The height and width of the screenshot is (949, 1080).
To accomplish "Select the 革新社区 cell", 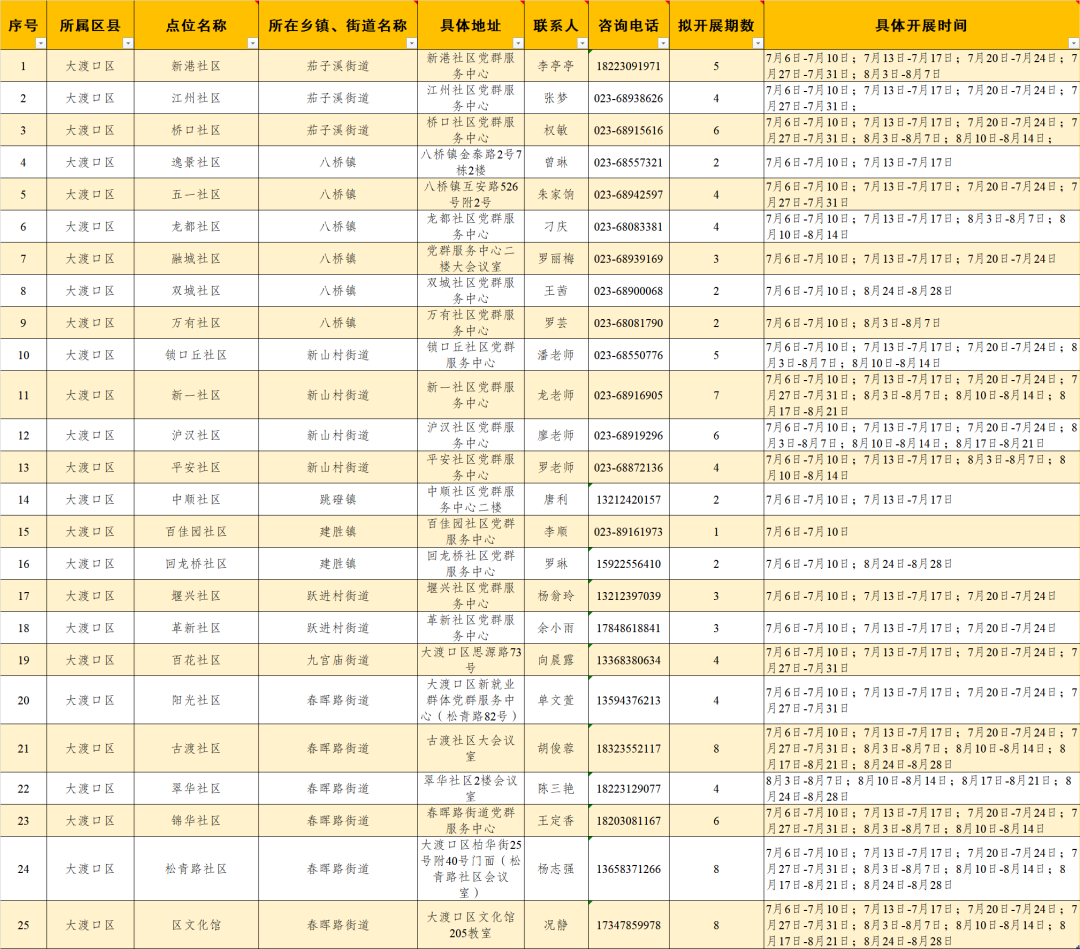I will [x=196, y=628].
